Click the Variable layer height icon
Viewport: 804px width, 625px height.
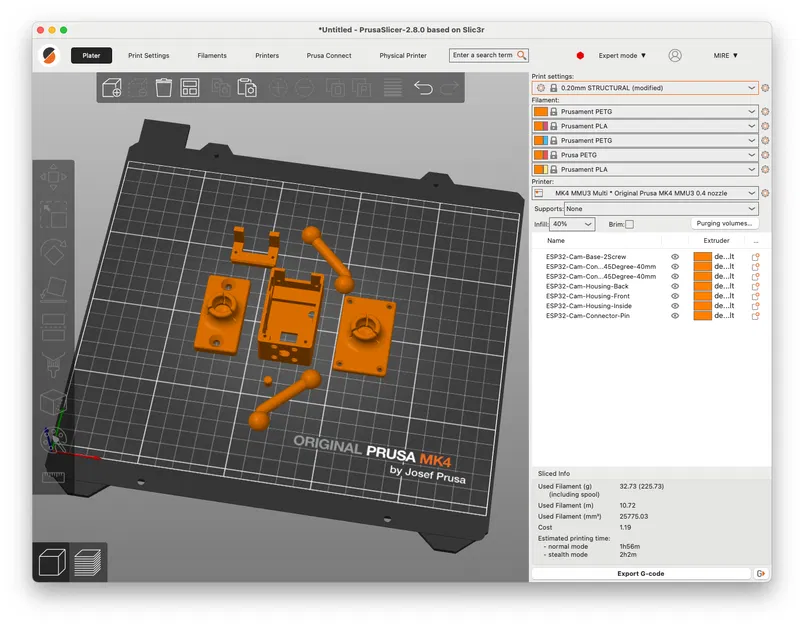pyautogui.click(x=393, y=88)
